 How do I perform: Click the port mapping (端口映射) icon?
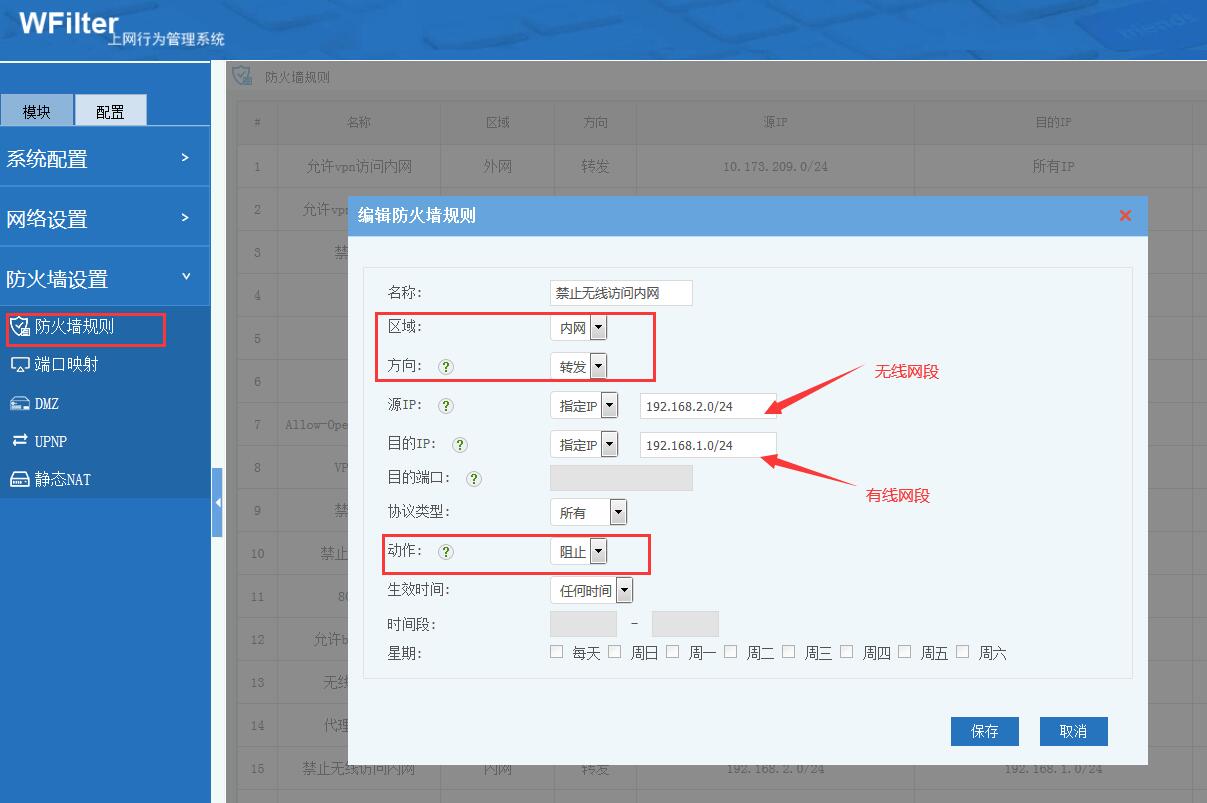click(x=20, y=365)
